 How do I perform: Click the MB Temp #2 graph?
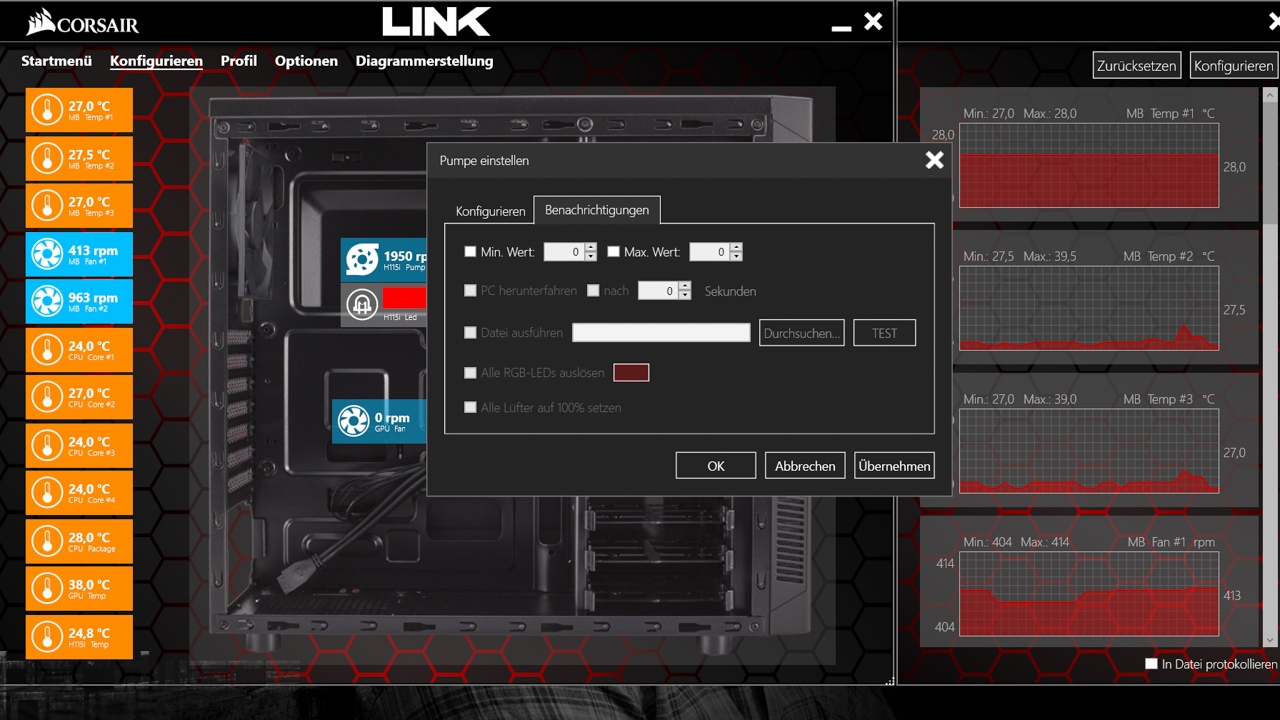1089,308
